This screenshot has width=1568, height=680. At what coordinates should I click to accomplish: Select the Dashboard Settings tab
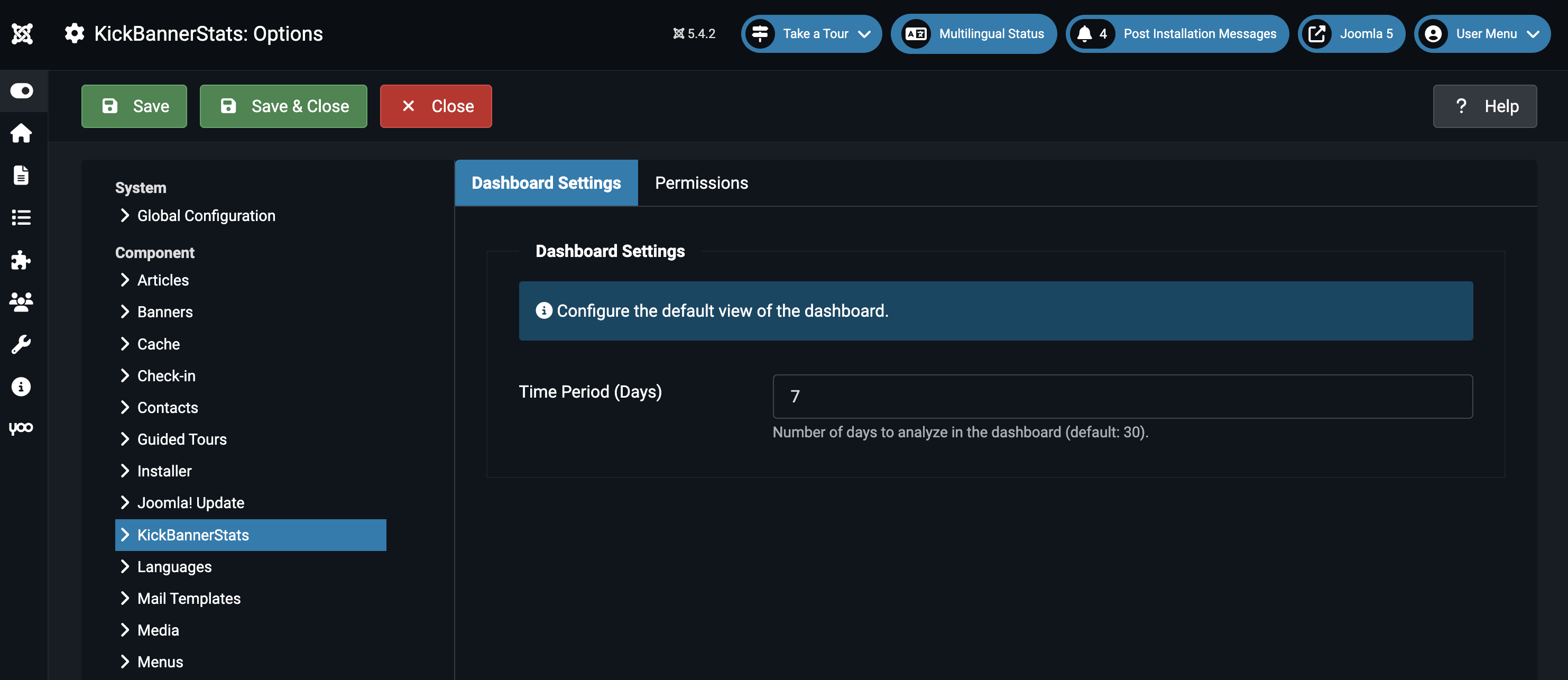click(x=546, y=182)
